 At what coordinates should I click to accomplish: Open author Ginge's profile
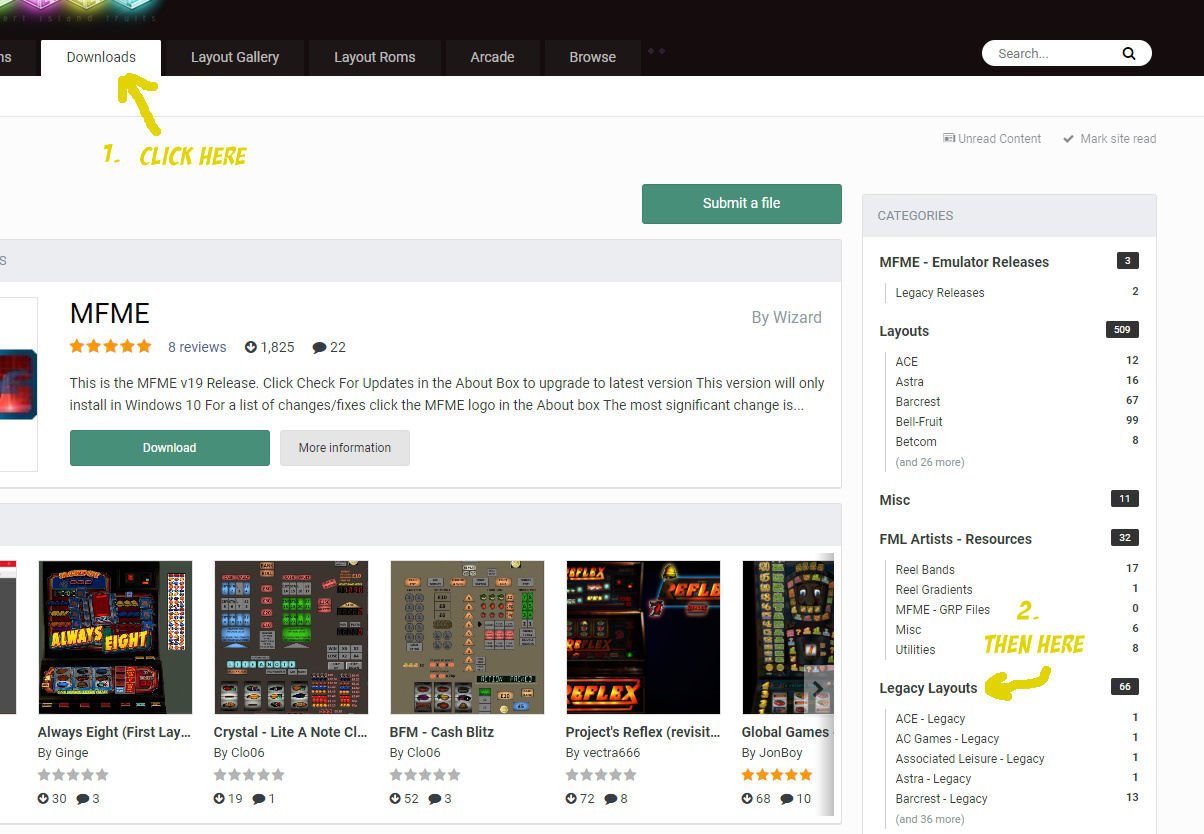72,753
